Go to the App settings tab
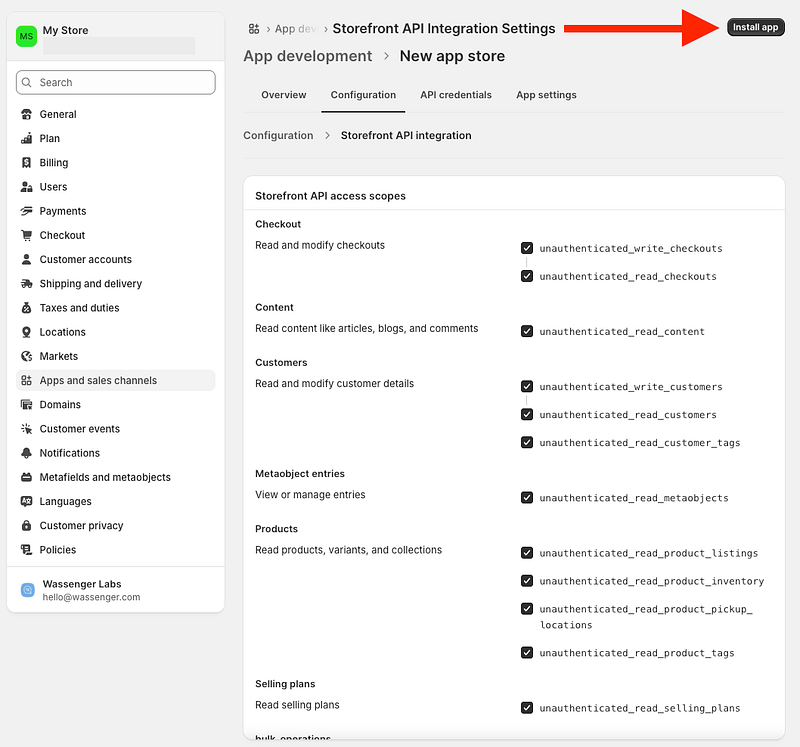Viewport: 800px width, 747px height. (546, 95)
